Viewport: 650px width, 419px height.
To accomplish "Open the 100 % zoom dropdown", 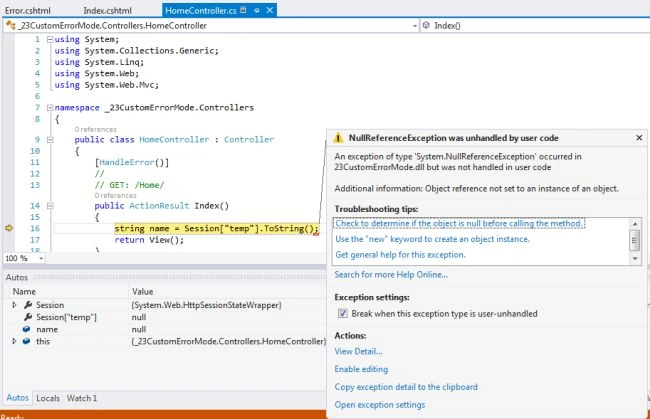I will (x=41, y=259).
